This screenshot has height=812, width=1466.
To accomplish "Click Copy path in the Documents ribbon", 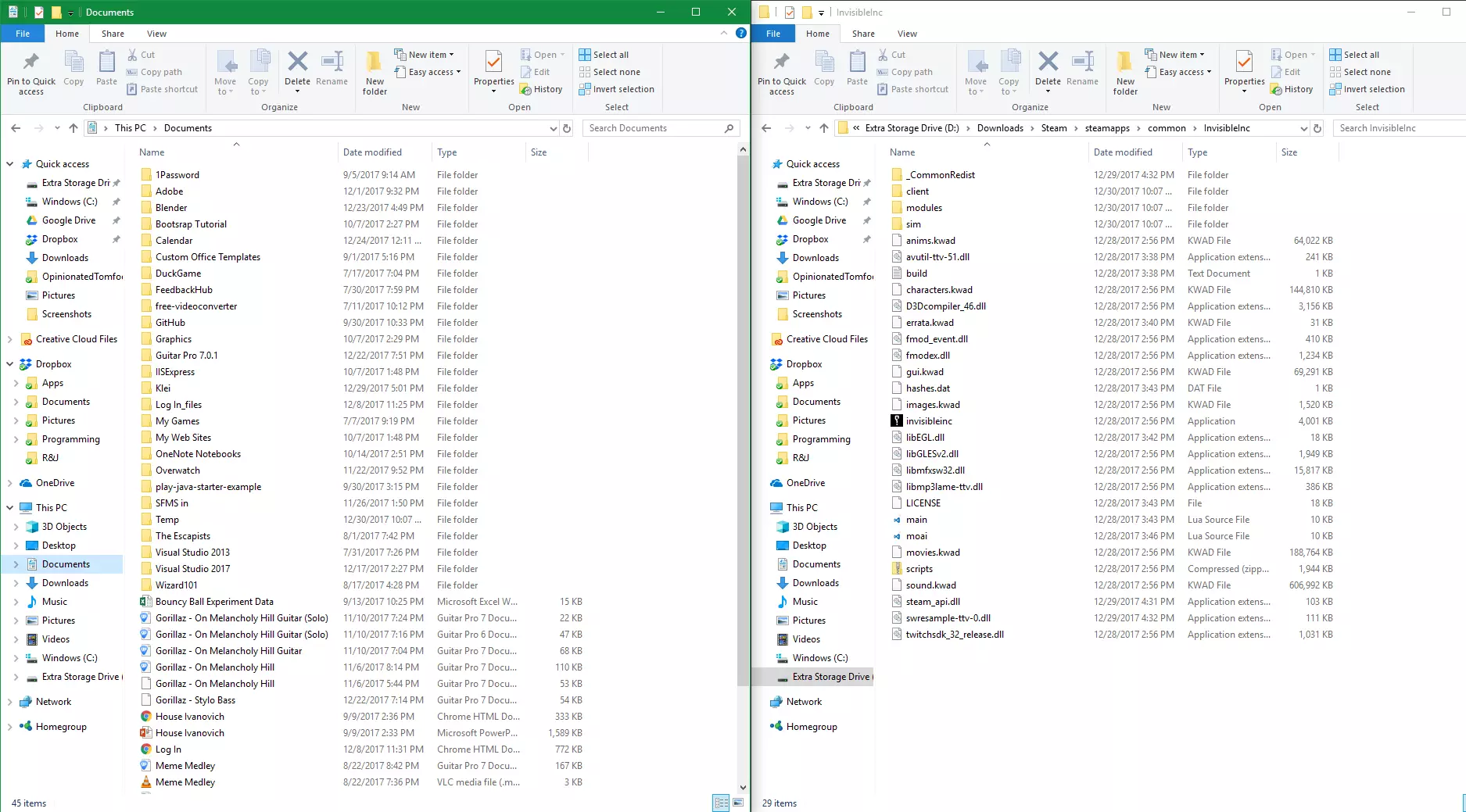I will coord(154,72).
